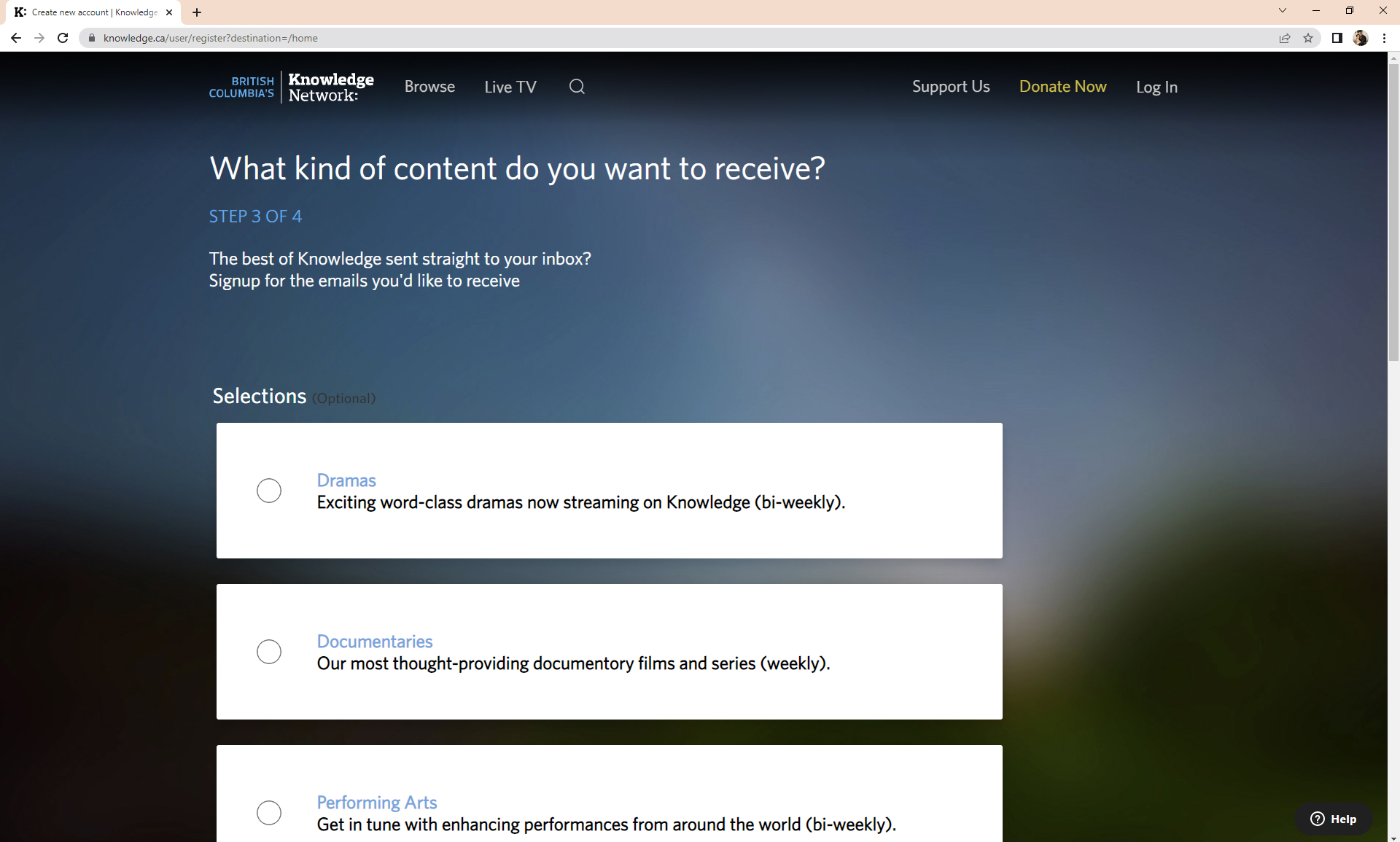
Task: Bookmark this page with the star icon
Action: [x=1308, y=38]
